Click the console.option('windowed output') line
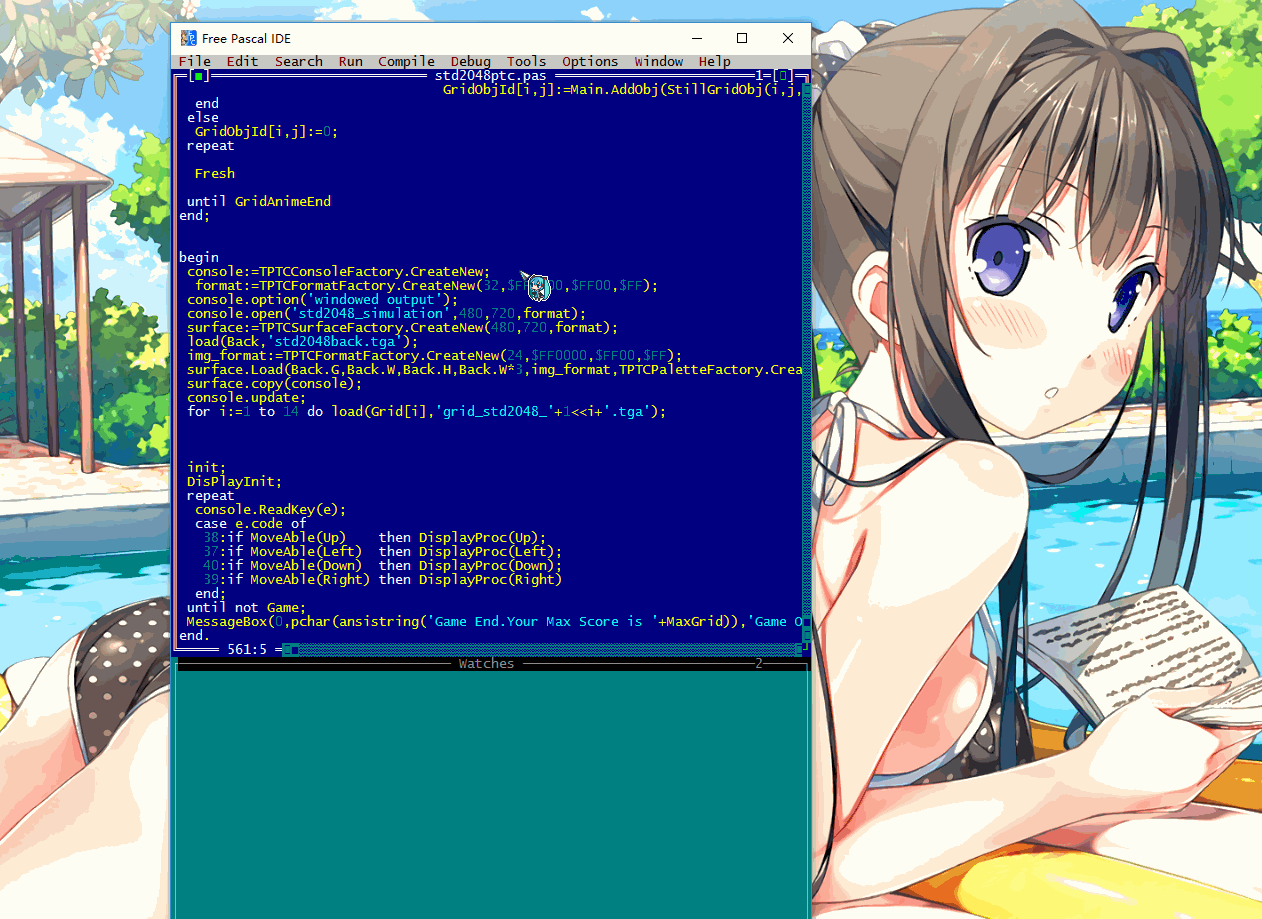 coord(322,299)
